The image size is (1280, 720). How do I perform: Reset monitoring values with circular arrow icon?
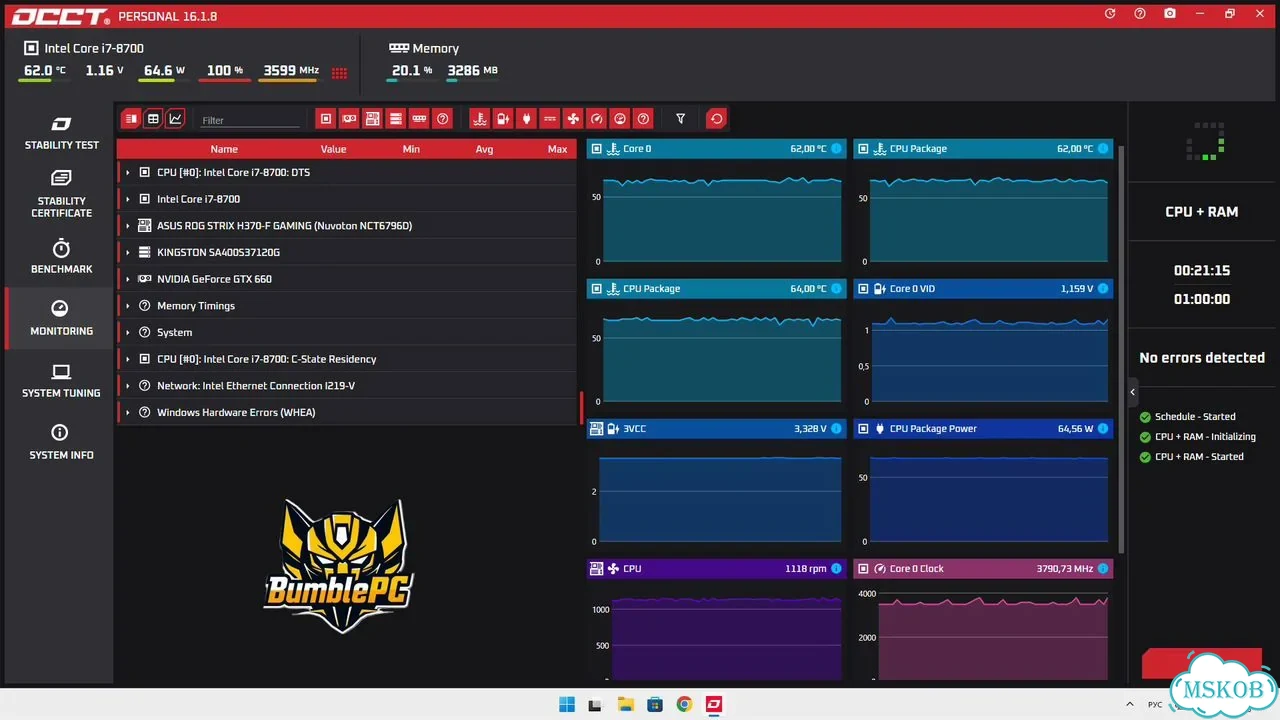point(716,119)
